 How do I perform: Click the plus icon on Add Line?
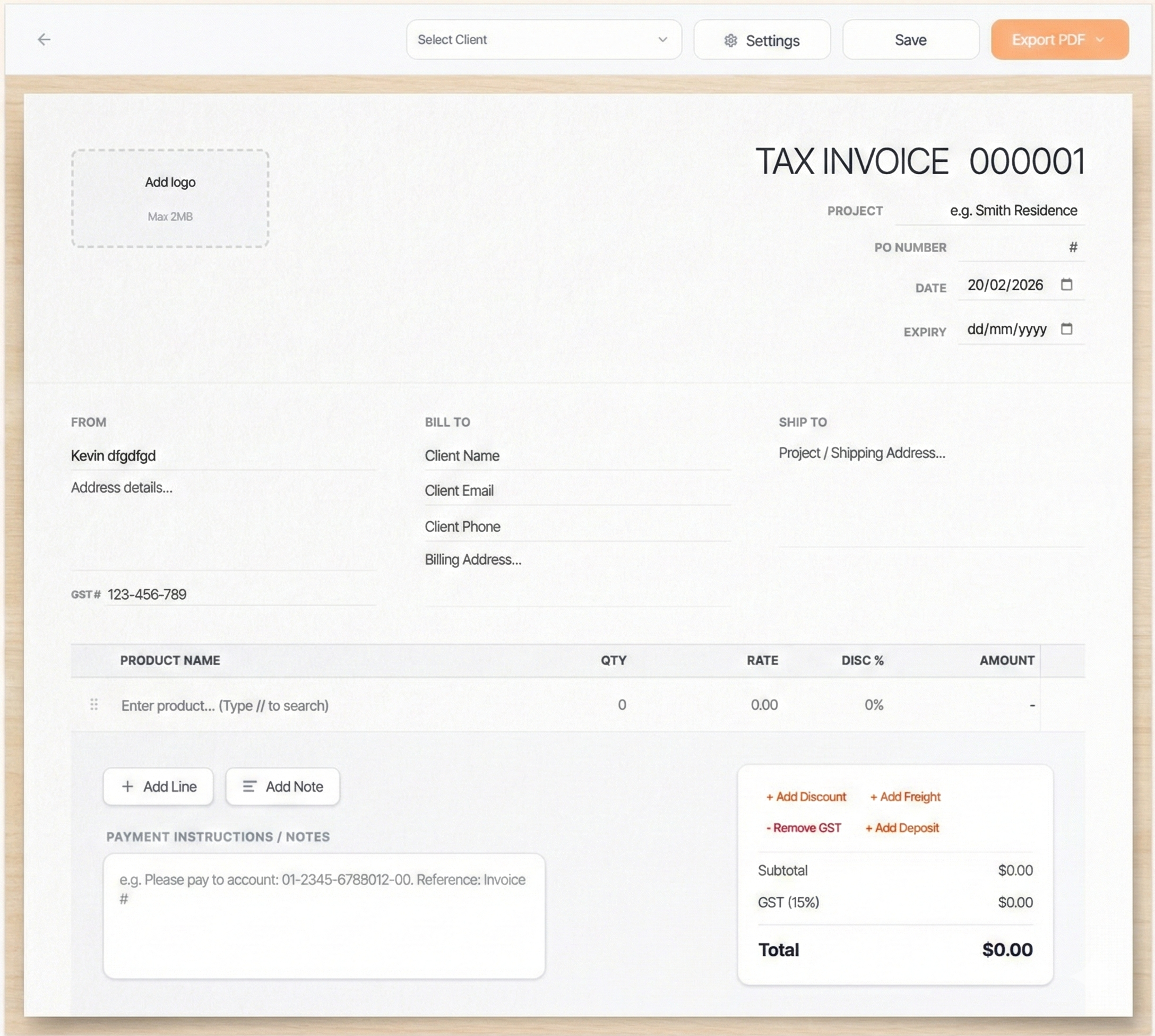(x=127, y=786)
